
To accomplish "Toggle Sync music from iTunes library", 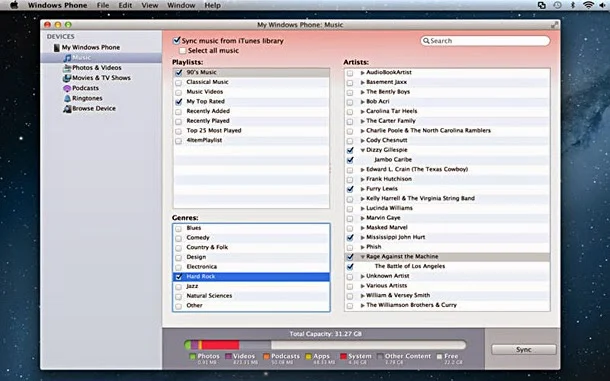I will click(177, 40).
